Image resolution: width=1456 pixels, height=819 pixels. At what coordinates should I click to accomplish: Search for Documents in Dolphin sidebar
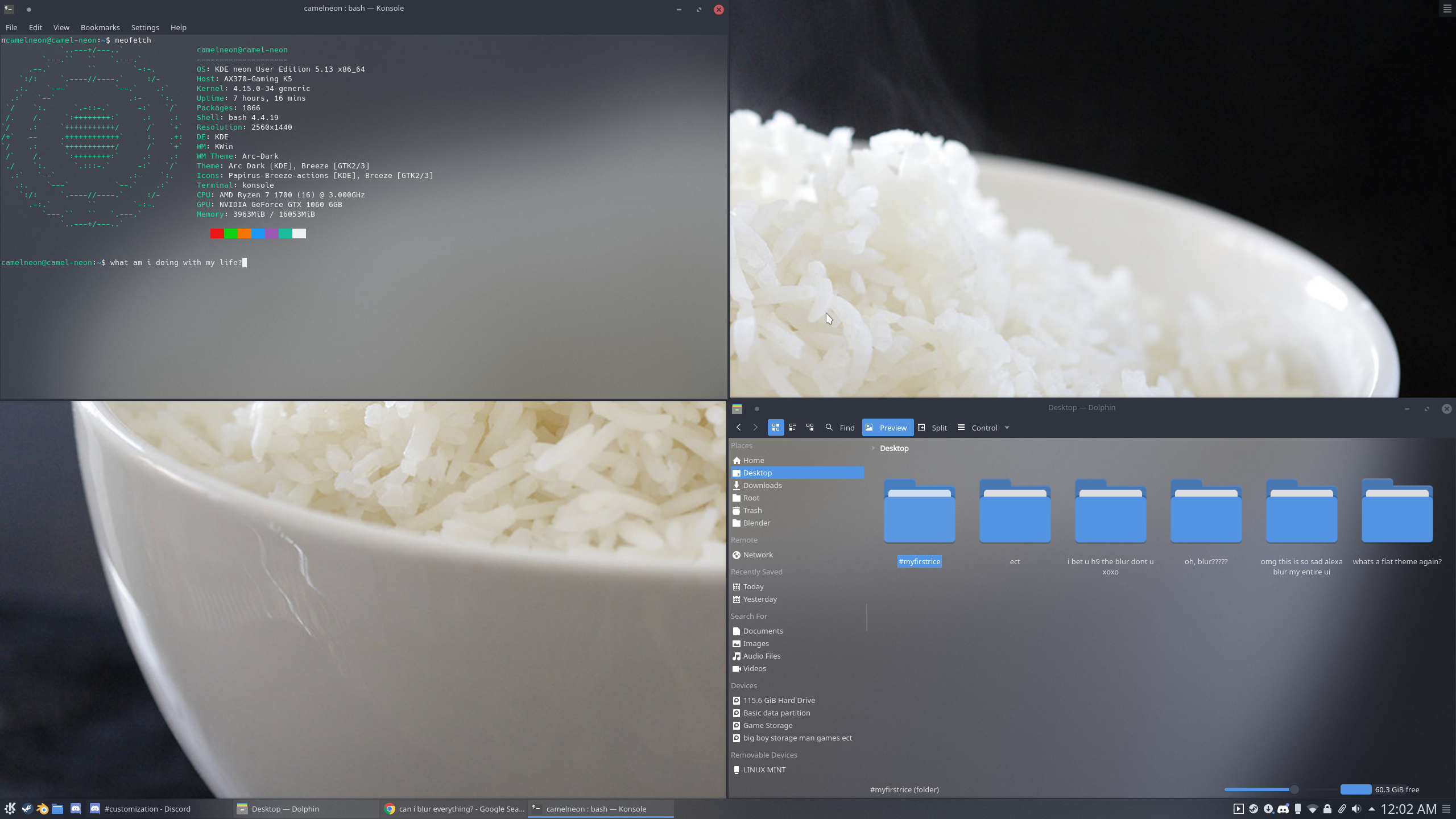click(797, 631)
